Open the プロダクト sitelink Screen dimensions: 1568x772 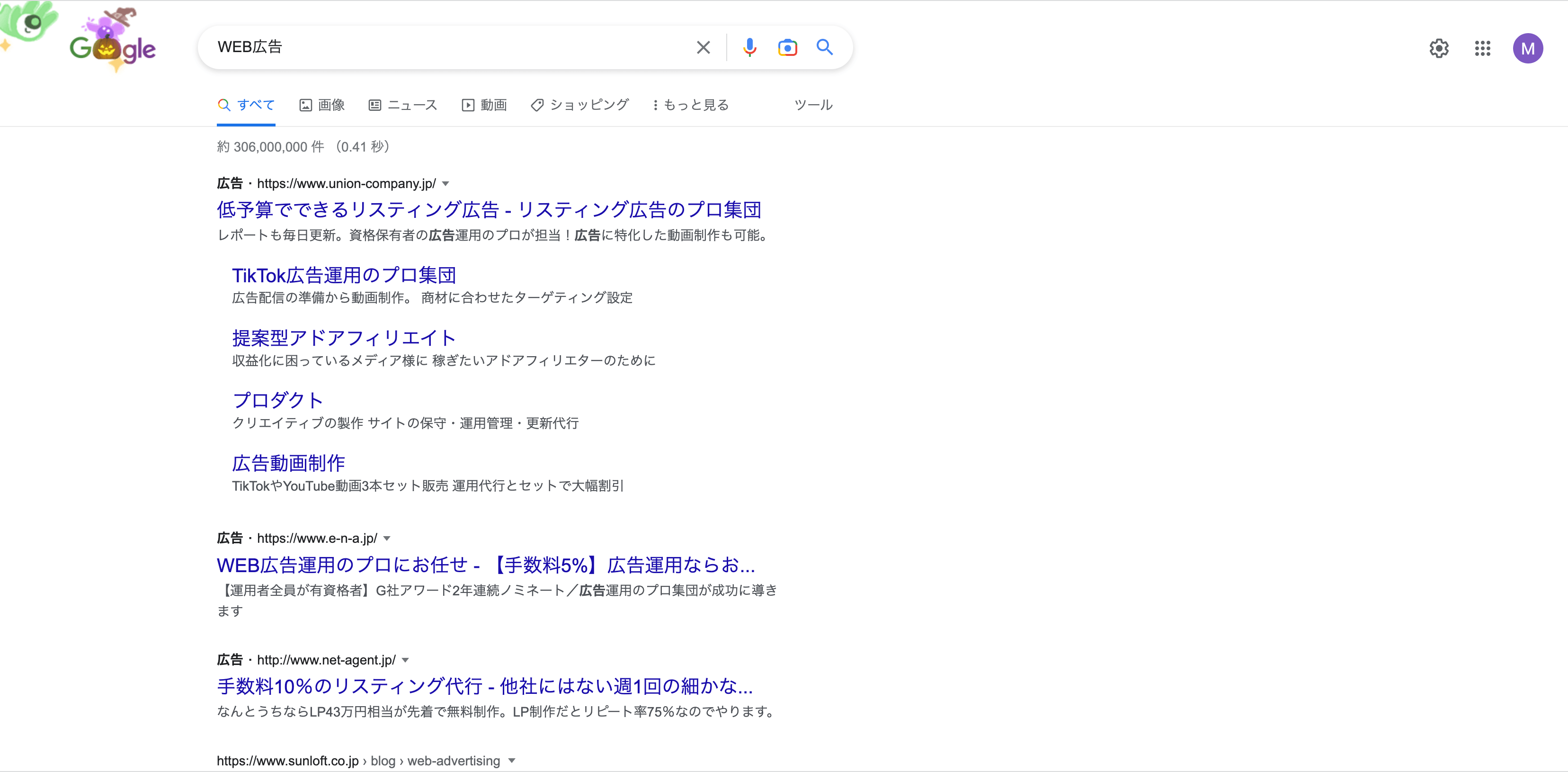[277, 400]
